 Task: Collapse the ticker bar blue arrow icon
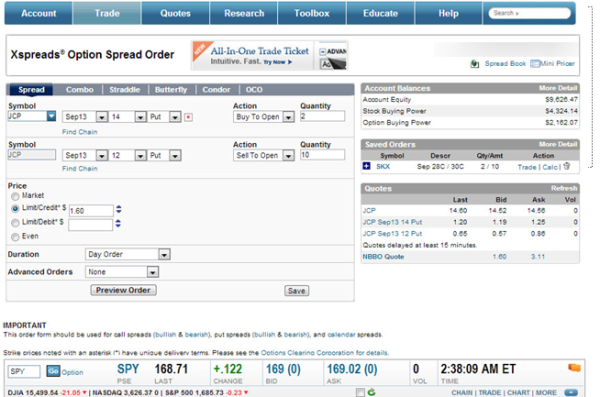coord(571,392)
